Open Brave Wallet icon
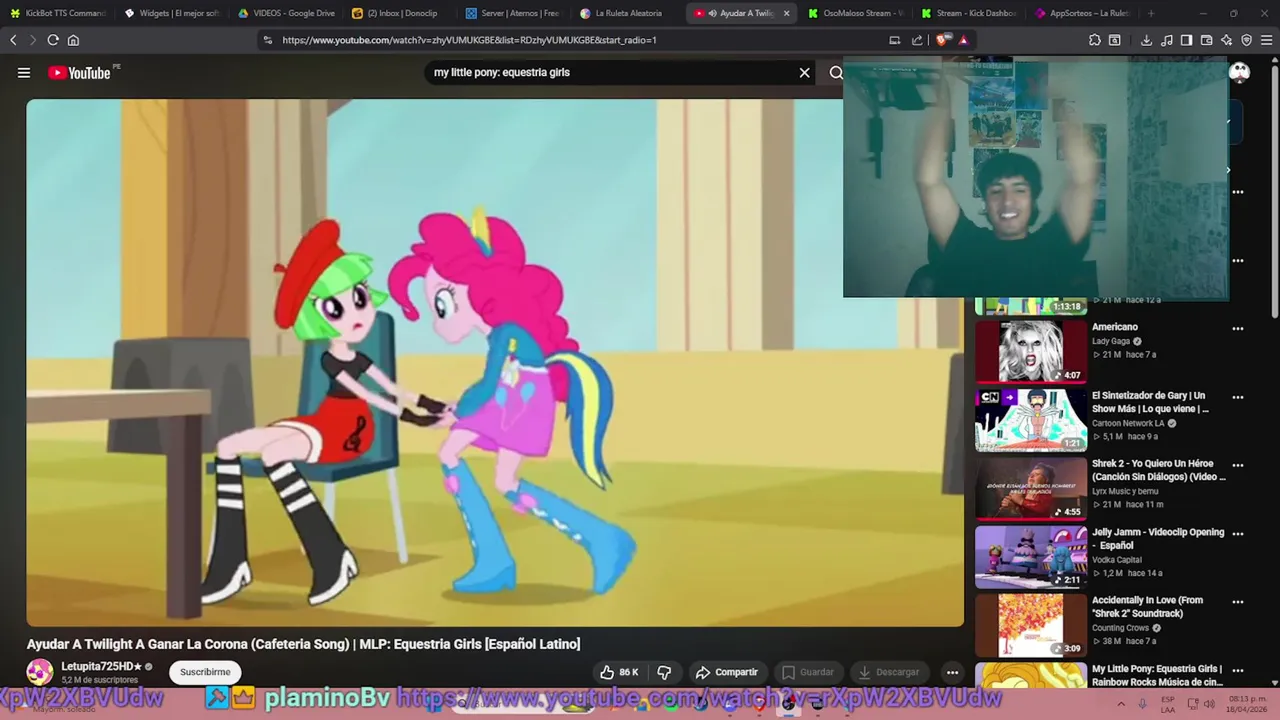The width and height of the screenshot is (1280, 720). tap(1206, 40)
